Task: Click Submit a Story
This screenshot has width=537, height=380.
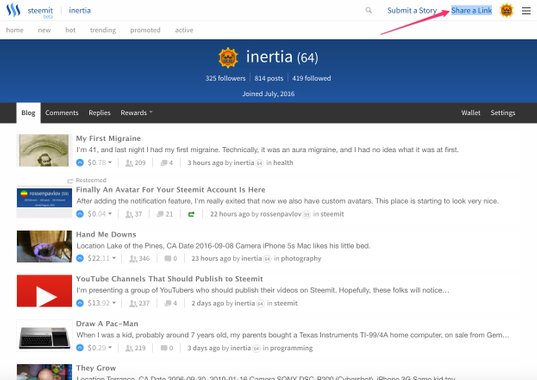Action: coord(412,11)
